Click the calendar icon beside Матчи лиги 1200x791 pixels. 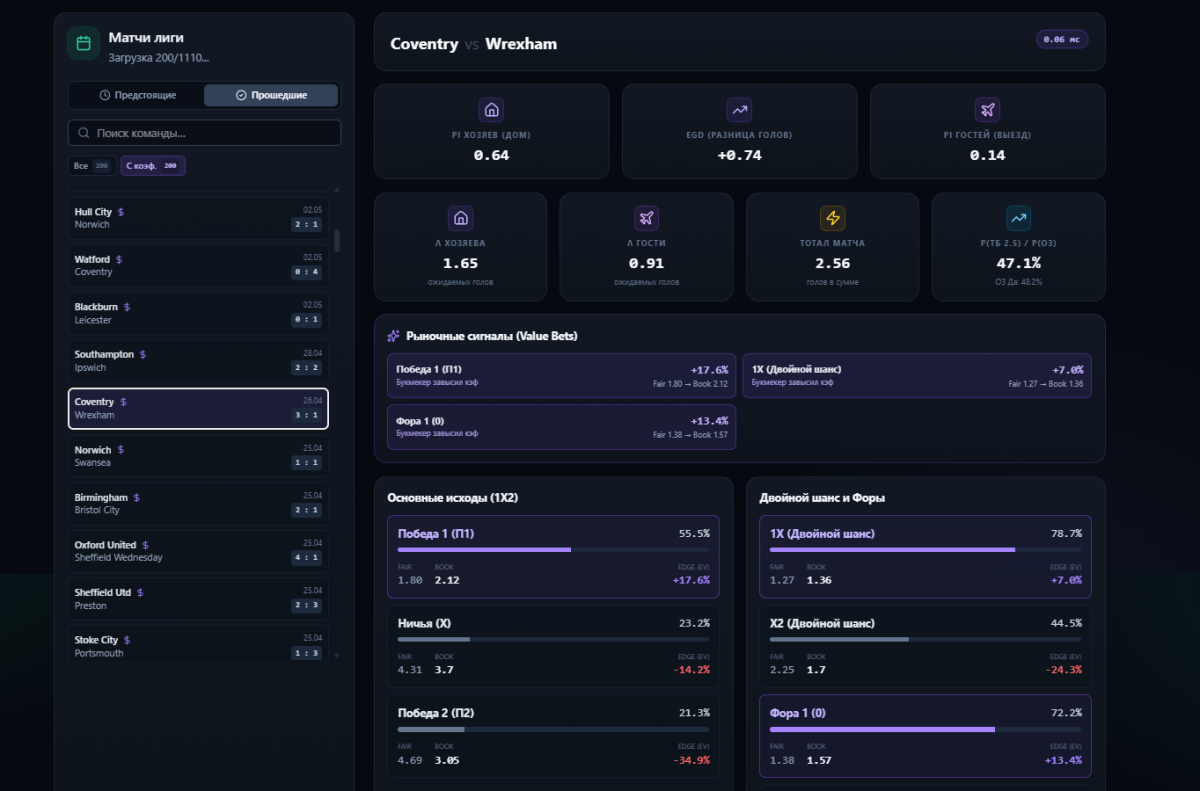(x=83, y=43)
